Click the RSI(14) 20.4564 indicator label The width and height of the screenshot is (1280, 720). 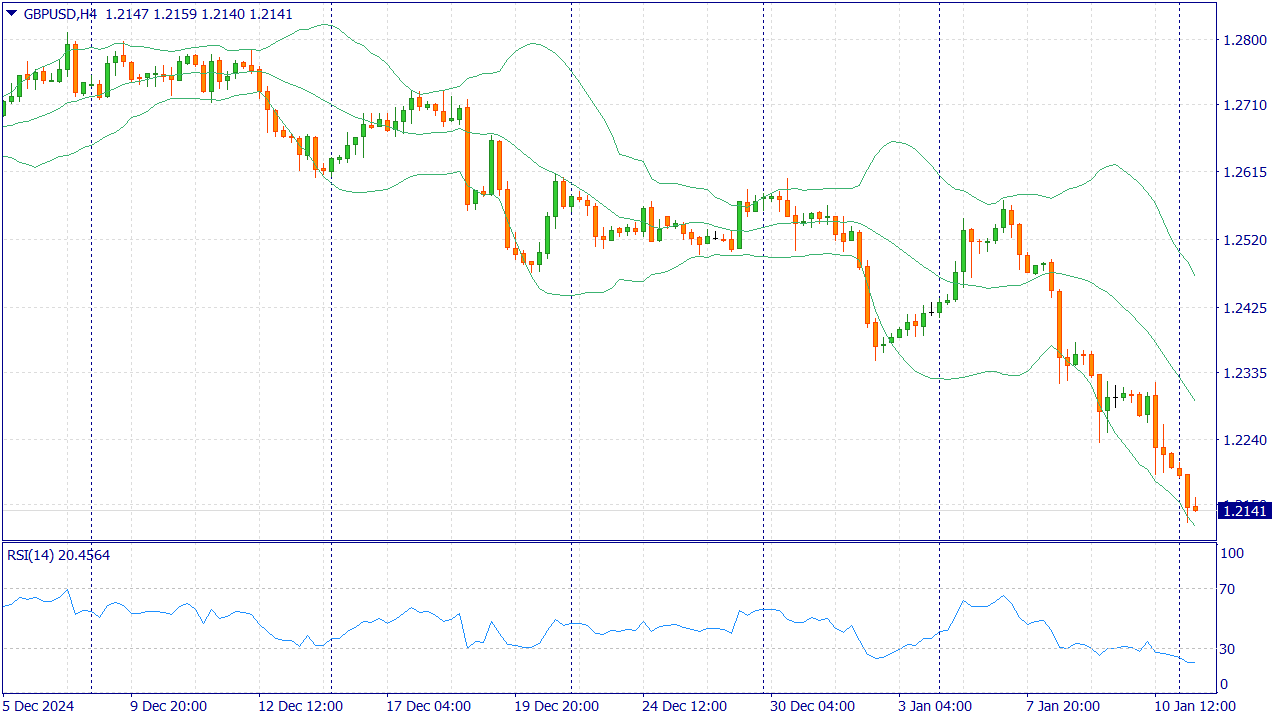click(58, 555)
